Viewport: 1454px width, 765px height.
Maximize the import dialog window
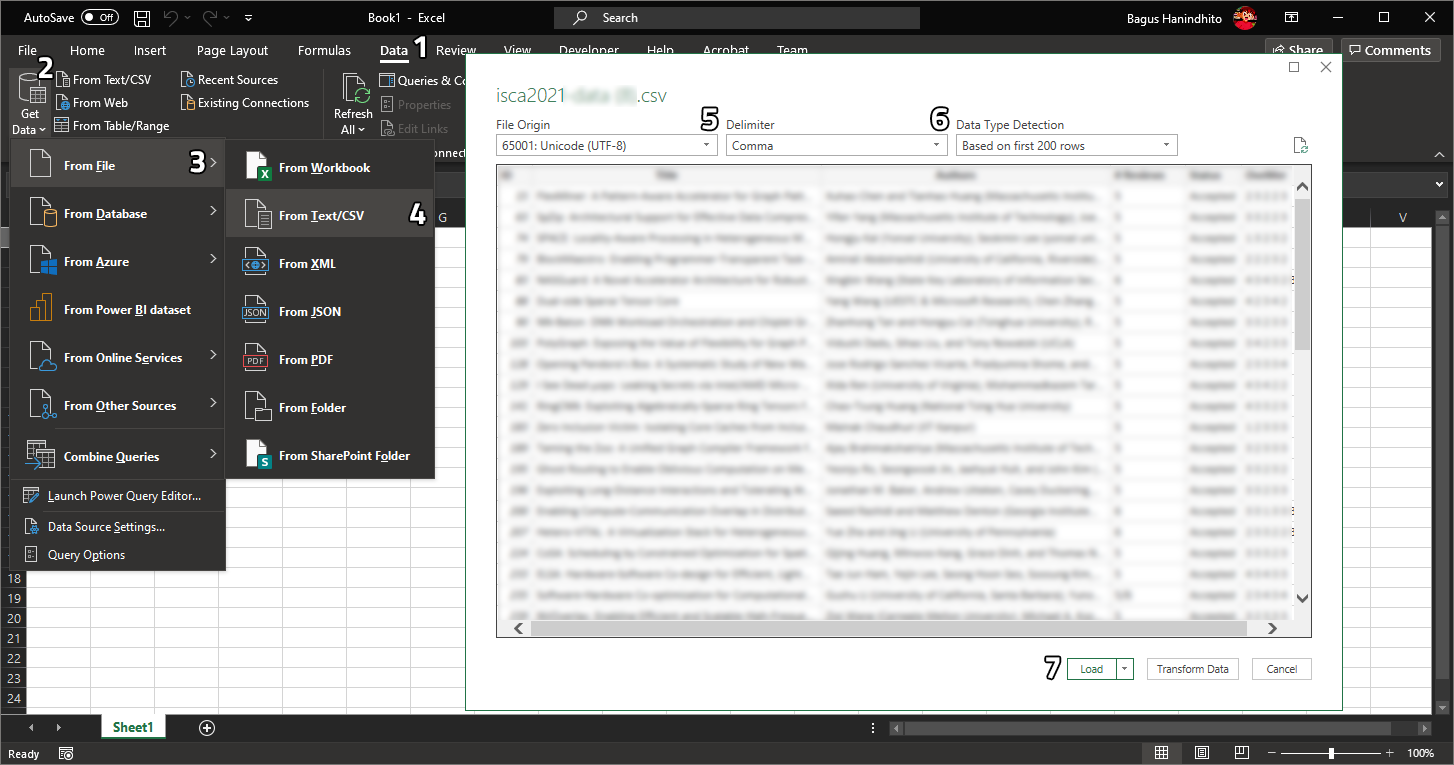point(1294,67)
